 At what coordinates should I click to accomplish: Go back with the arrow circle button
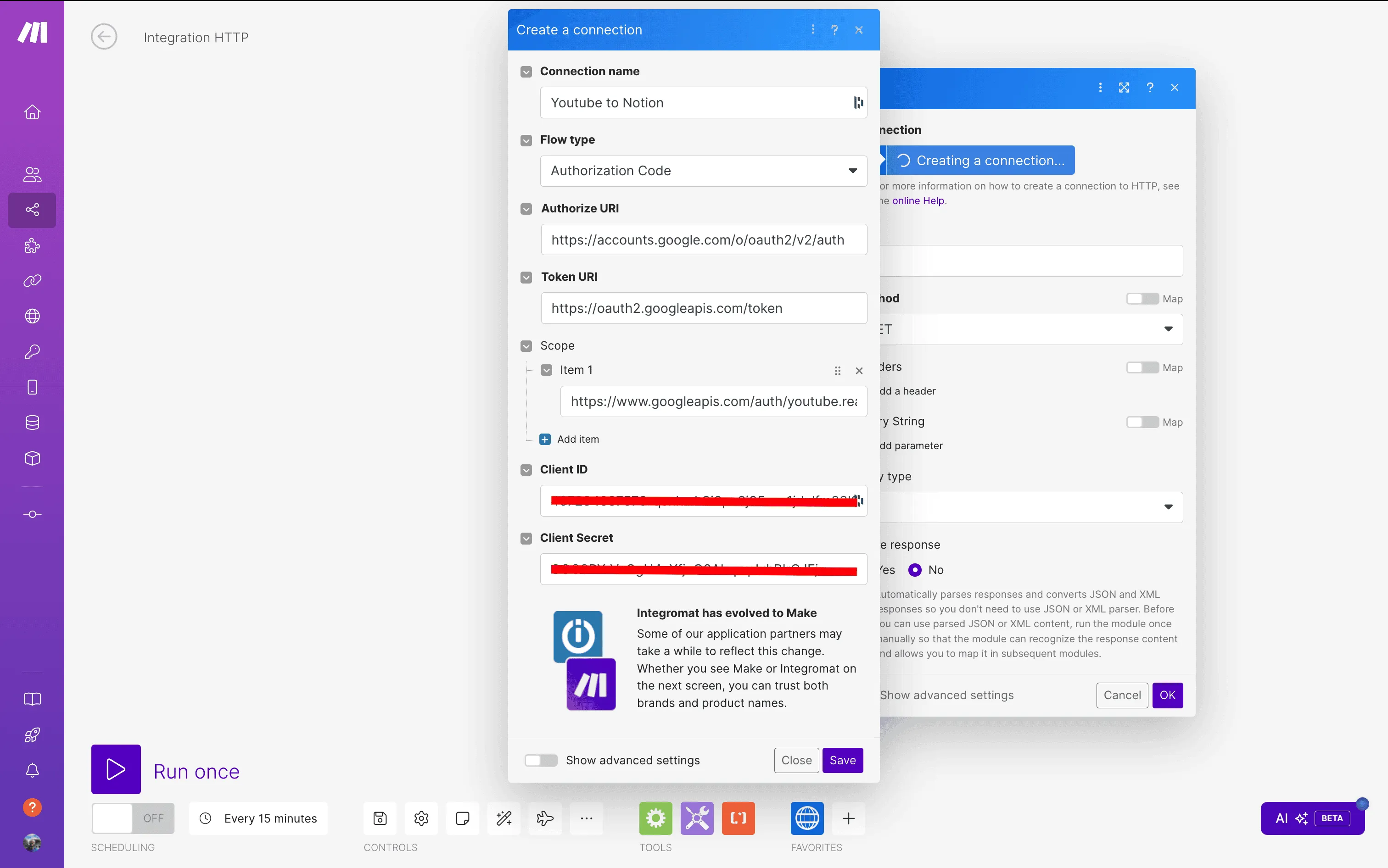click(x=104, y=37)
